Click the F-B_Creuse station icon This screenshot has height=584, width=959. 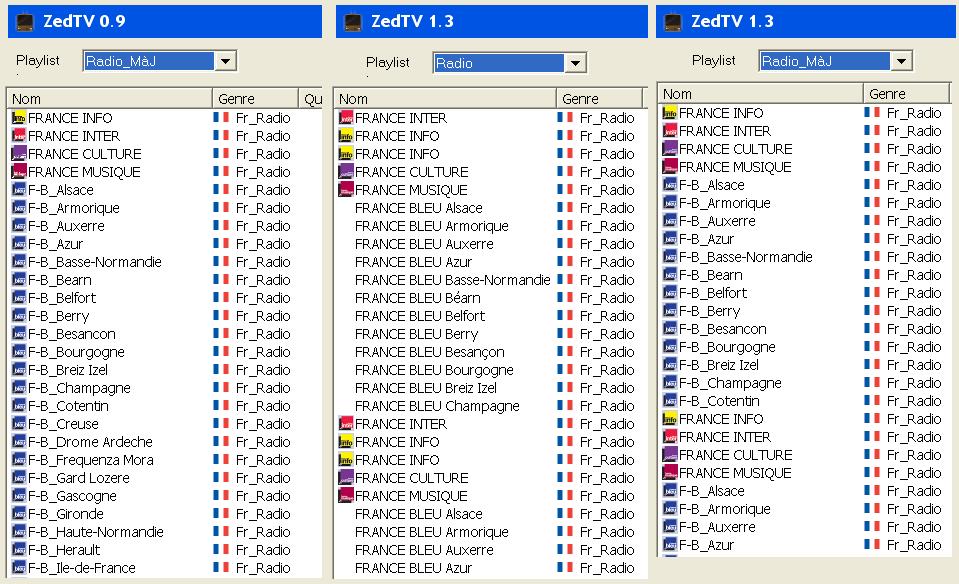[x=19, y=424]
